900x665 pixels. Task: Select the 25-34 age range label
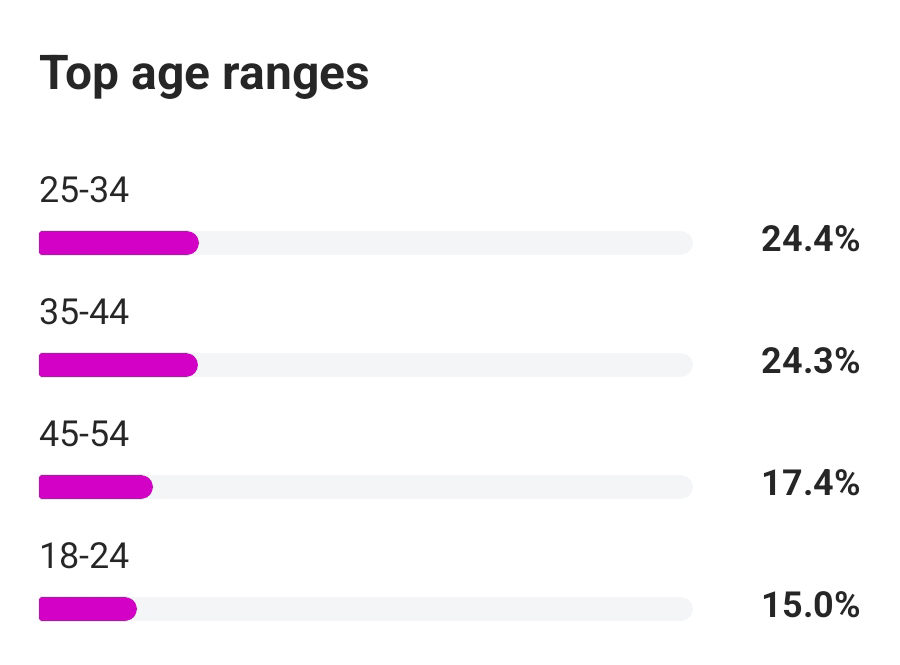coord(84,190)
